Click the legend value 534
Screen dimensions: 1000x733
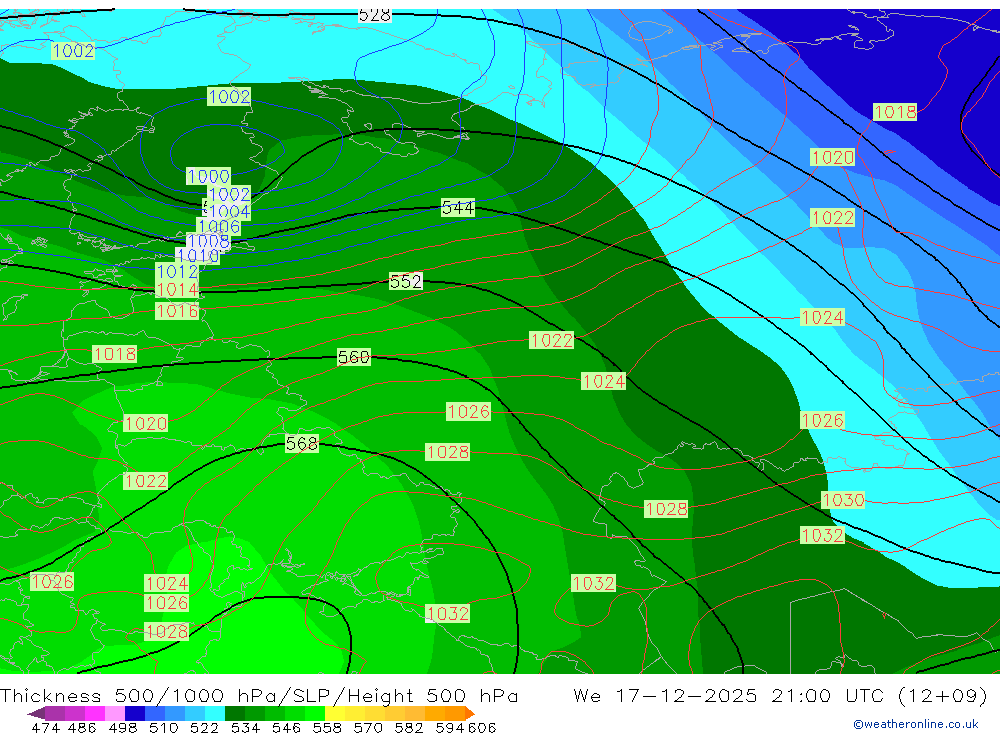pyautogui.click(x=245, y=727)
